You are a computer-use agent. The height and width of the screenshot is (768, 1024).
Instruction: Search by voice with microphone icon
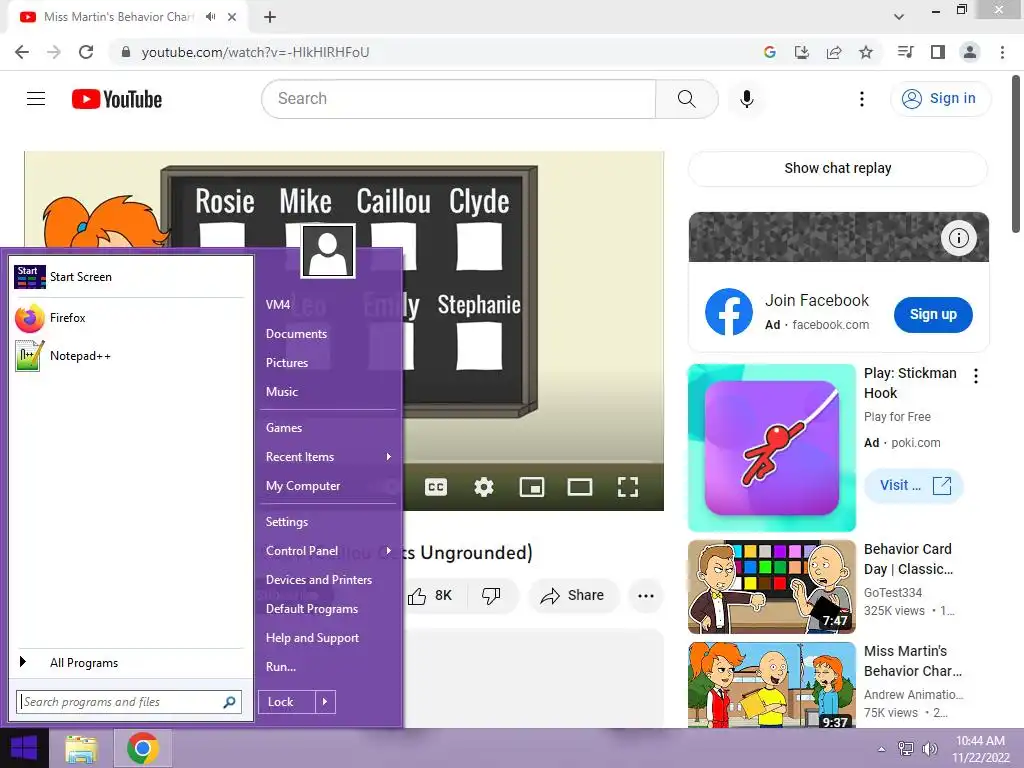click(x=746, y=99)
